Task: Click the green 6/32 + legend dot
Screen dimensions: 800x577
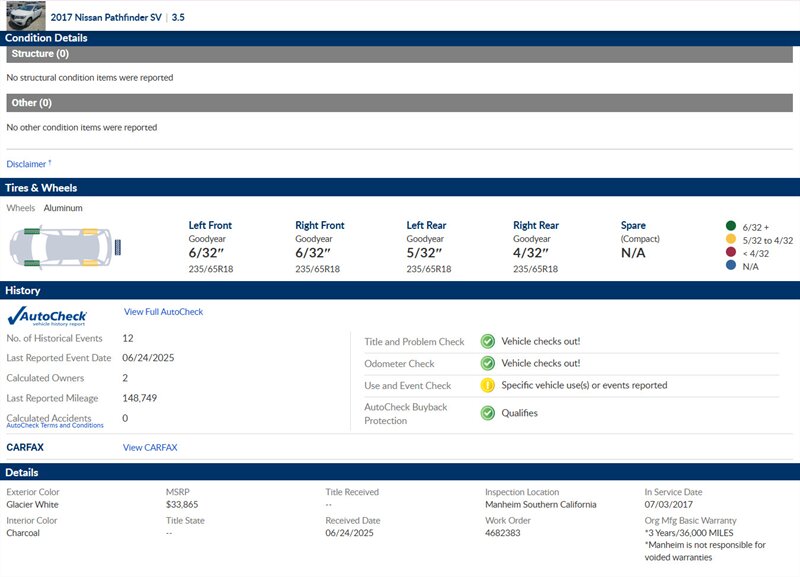Action: click(x=731, y=226)
